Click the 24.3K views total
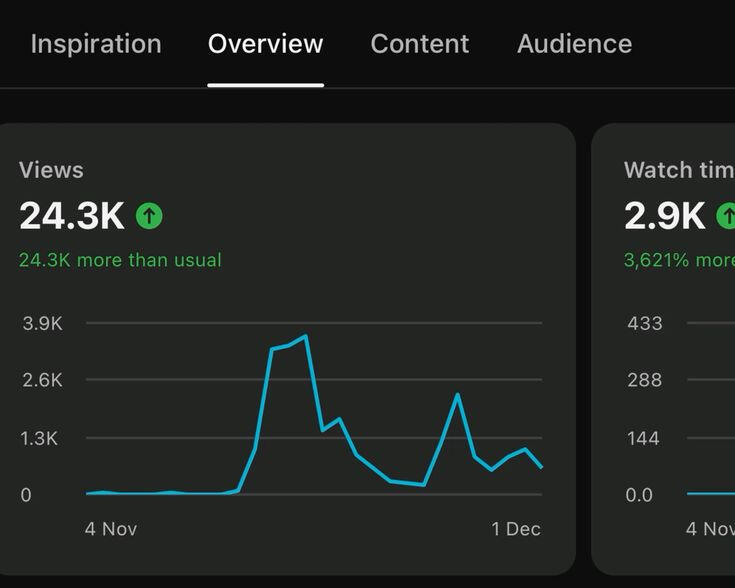This screenshot has height=588, width=735. coord(72,216)
